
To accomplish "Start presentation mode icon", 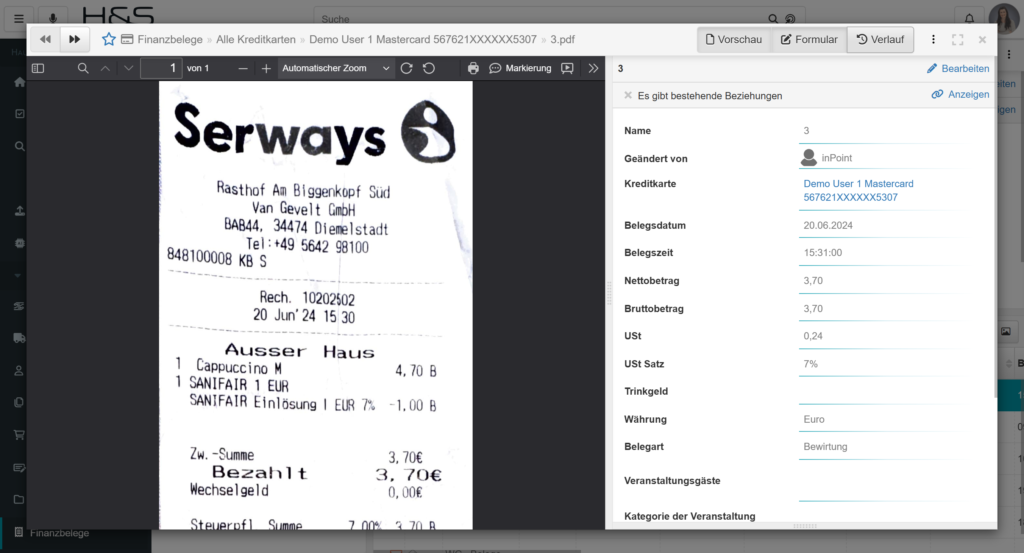I will (x=568, y=68).
